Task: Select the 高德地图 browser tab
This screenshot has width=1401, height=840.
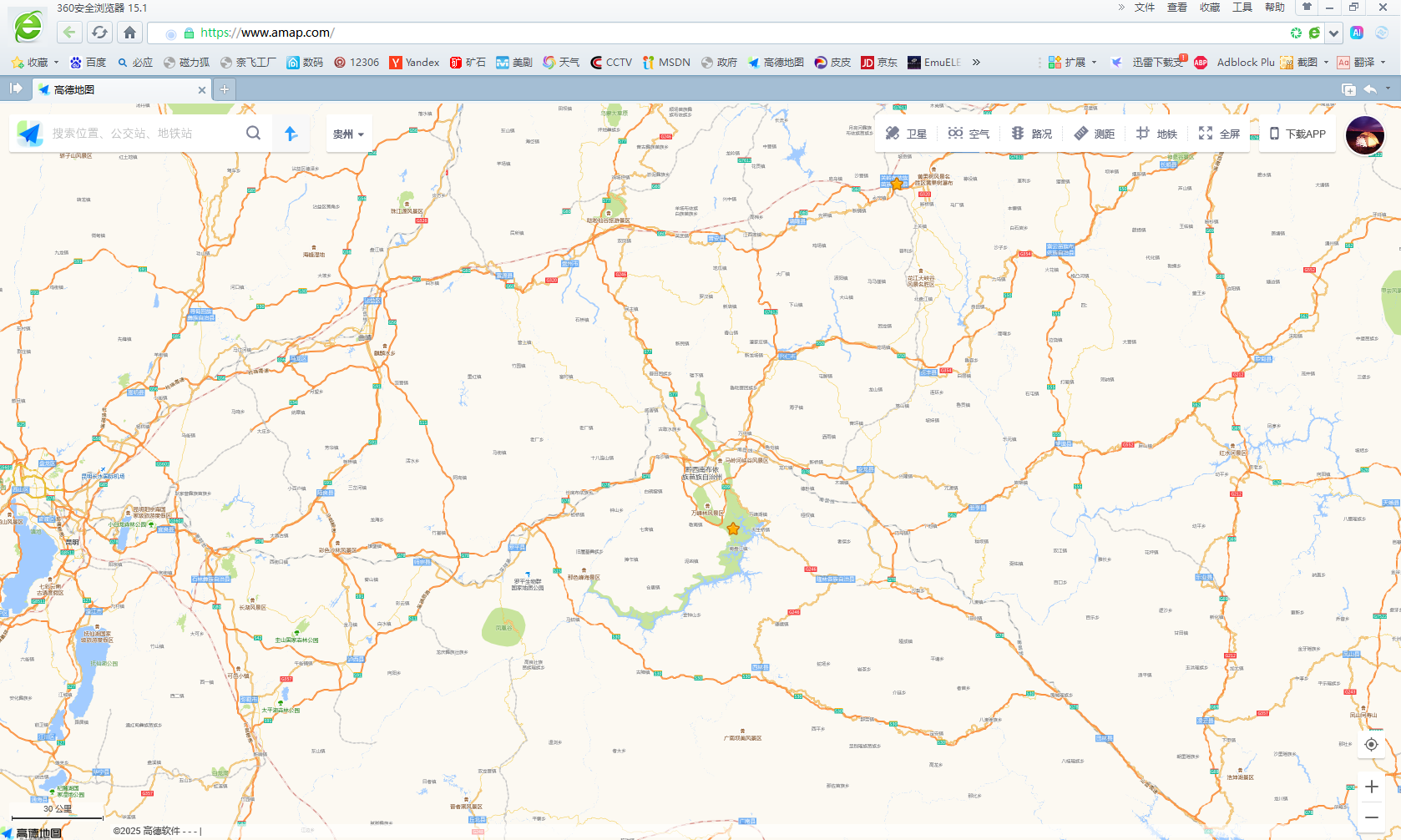Action: pyautogui.click(x=117, y=89)
